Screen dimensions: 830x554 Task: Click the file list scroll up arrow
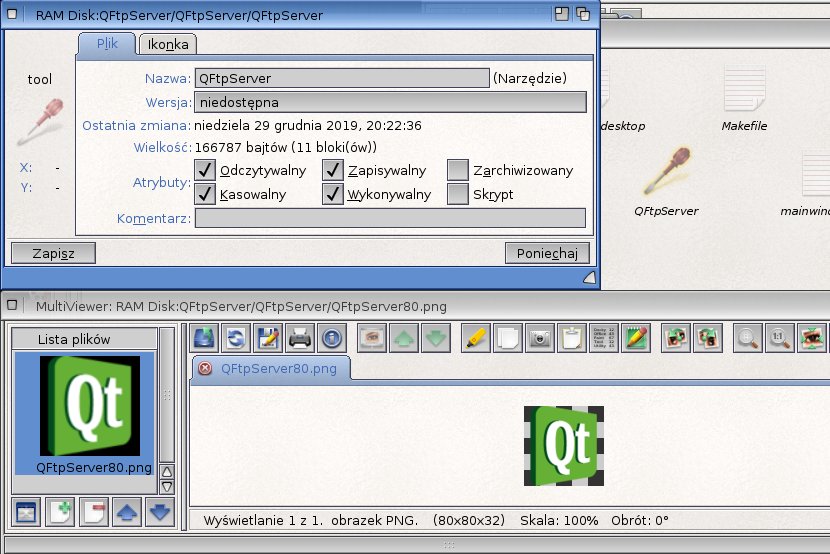pyautogui.click(x=167, y=472)
